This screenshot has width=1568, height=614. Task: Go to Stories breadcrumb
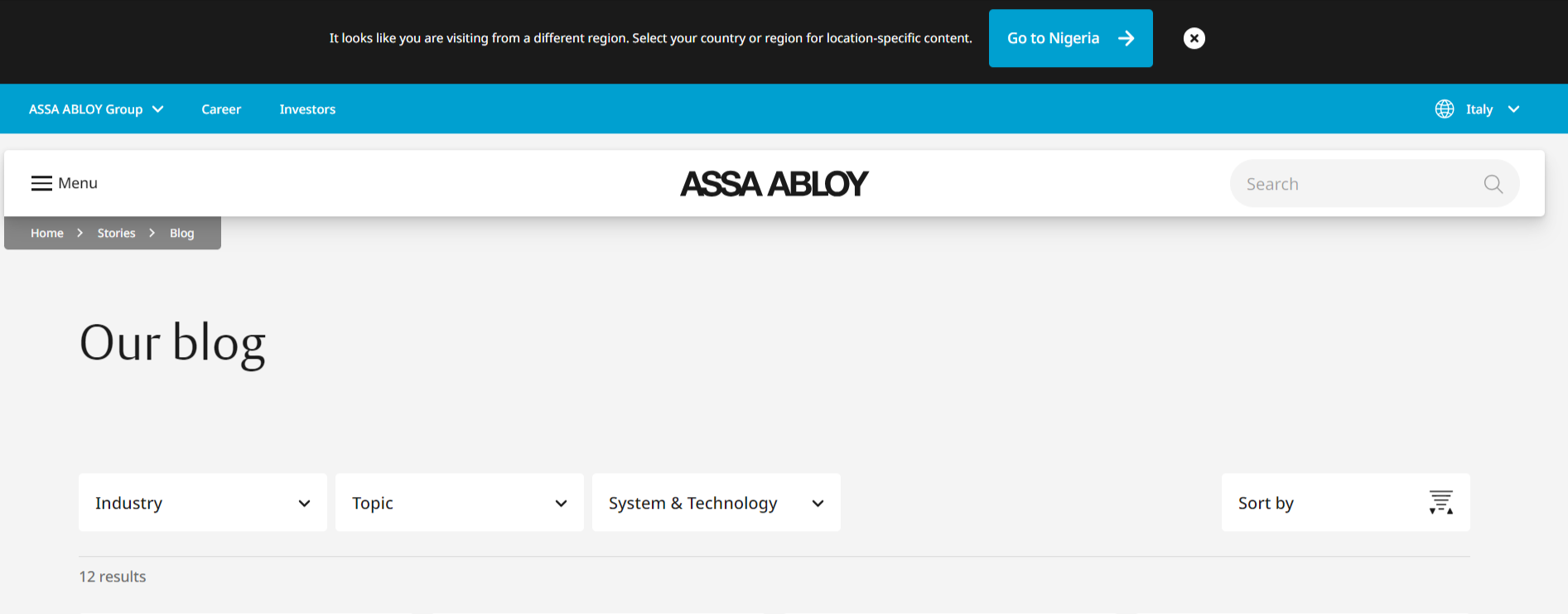pos(116,233)
